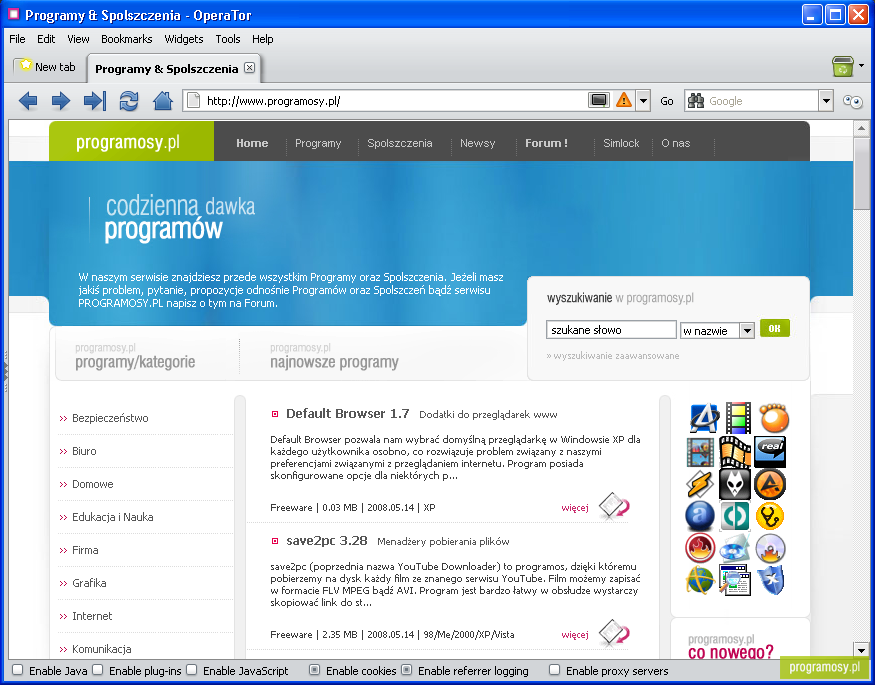Click the green OK search button
The width and height of the screenshot is (875, 685).
pos(775,329)
